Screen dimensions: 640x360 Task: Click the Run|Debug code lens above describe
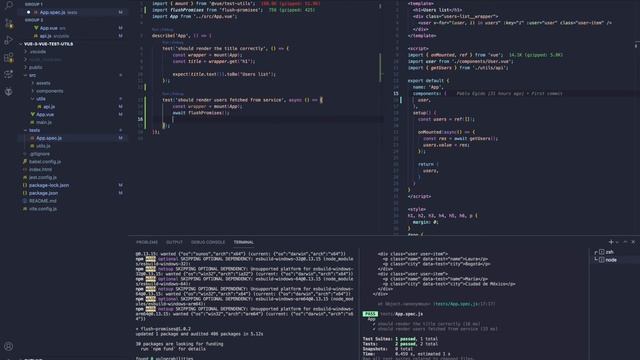[162, 29]
